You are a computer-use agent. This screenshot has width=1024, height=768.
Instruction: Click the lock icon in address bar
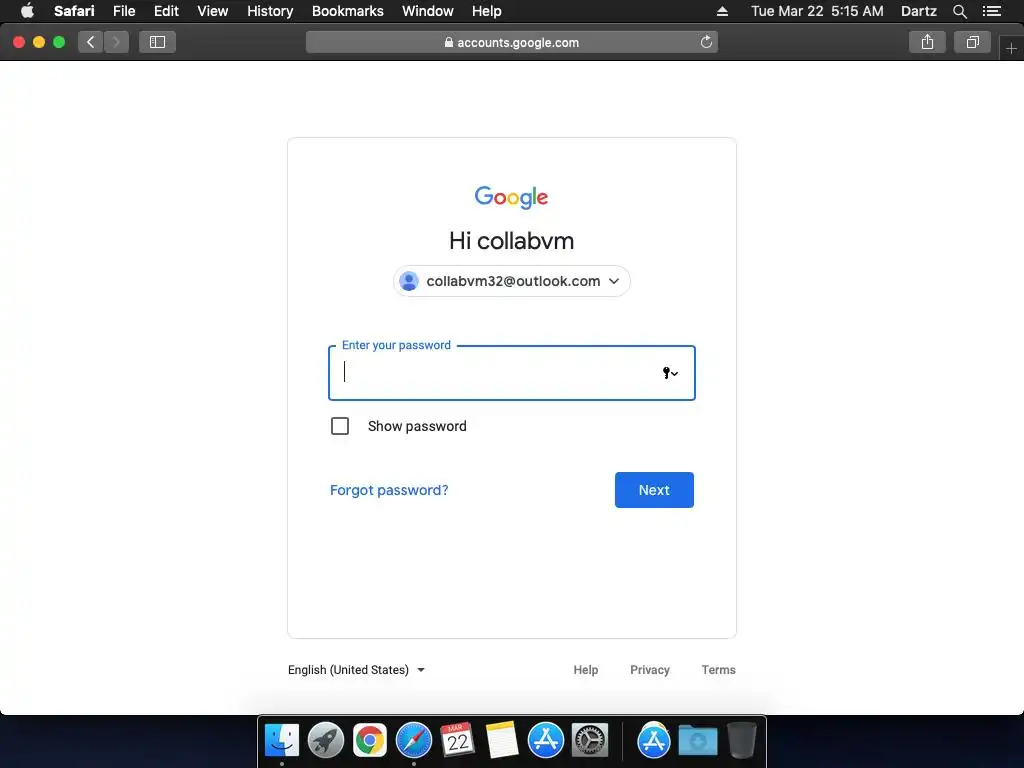point(449,42)
